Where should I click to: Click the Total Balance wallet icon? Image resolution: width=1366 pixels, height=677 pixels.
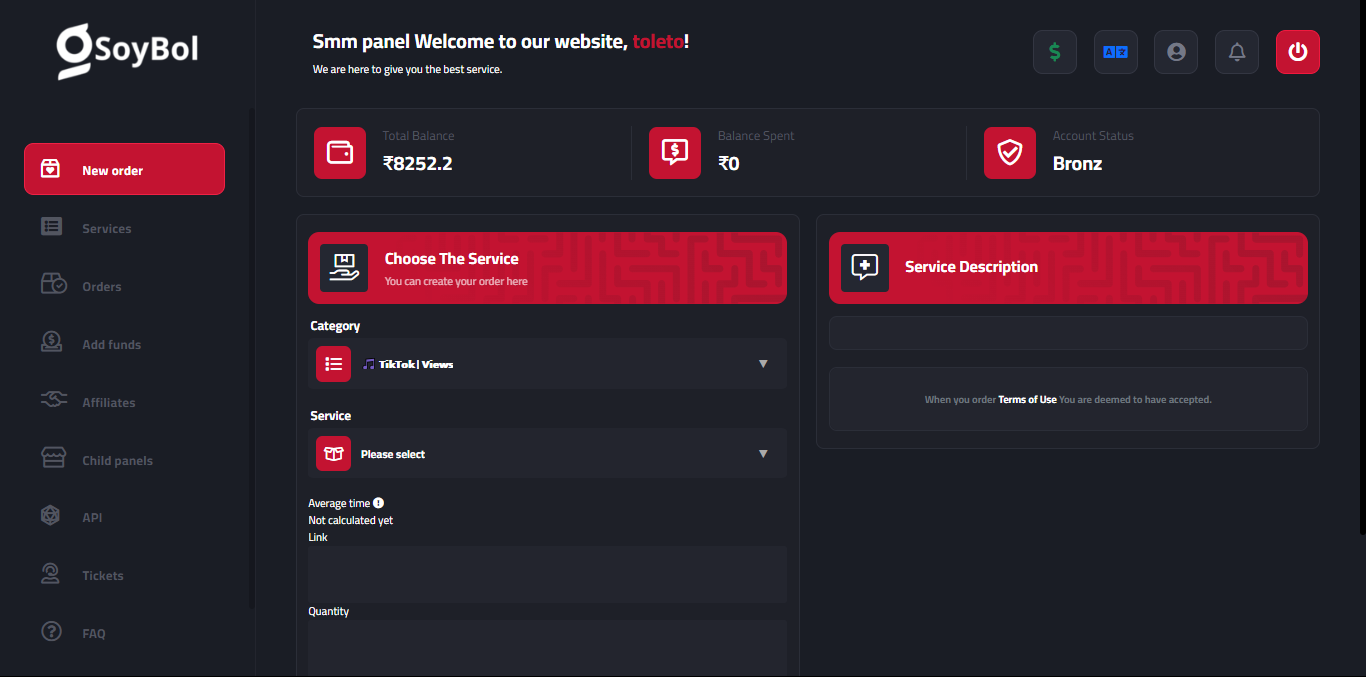[x=340, y=153]
